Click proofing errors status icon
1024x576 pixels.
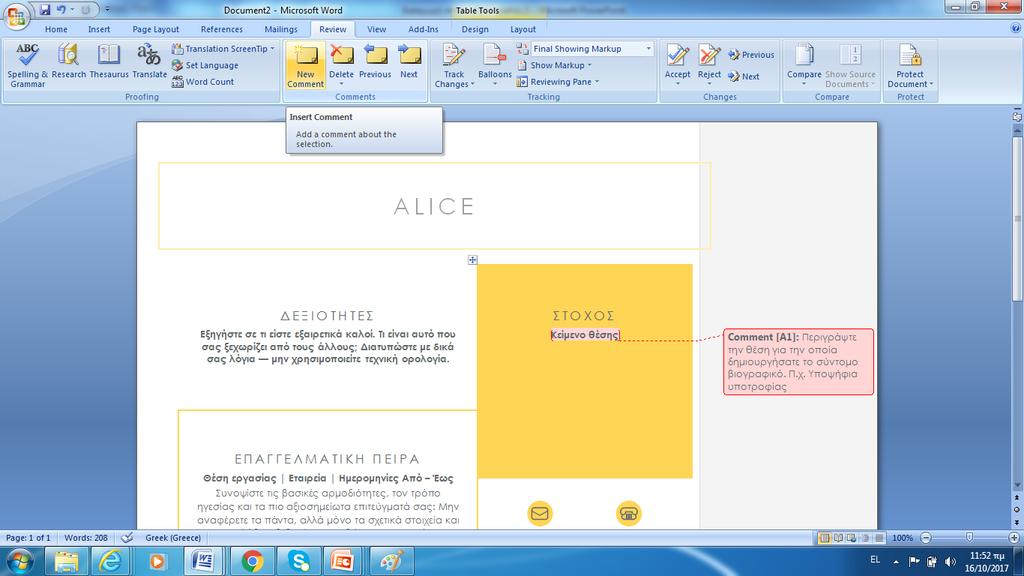point(127,537)
